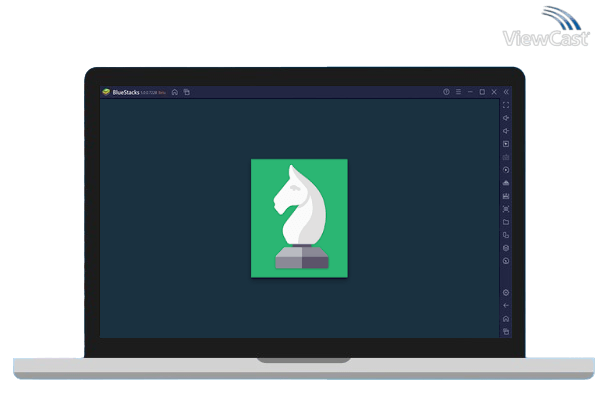Open the Home tab icon in the title bar
The width and height of the screenshot is (602, 414).
pyautogui.click(x=175, y=92)
